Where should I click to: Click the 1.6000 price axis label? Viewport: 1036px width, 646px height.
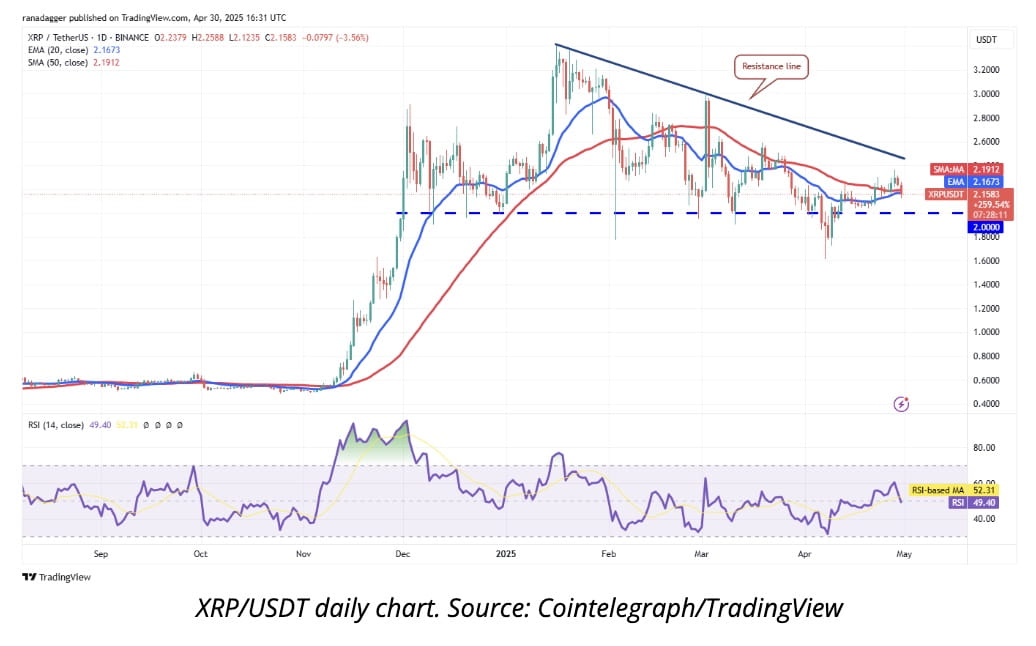(986, 261)
